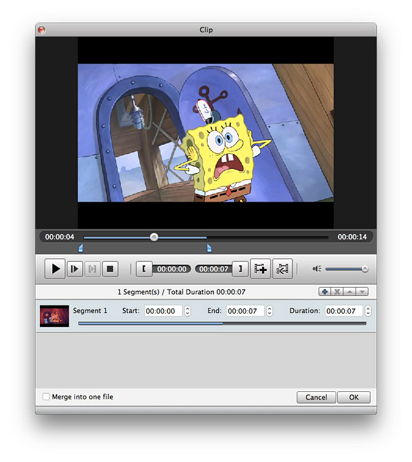Click the split segment film icon
412x462 pixels.
pyautogui.click(x=283, y=268)
